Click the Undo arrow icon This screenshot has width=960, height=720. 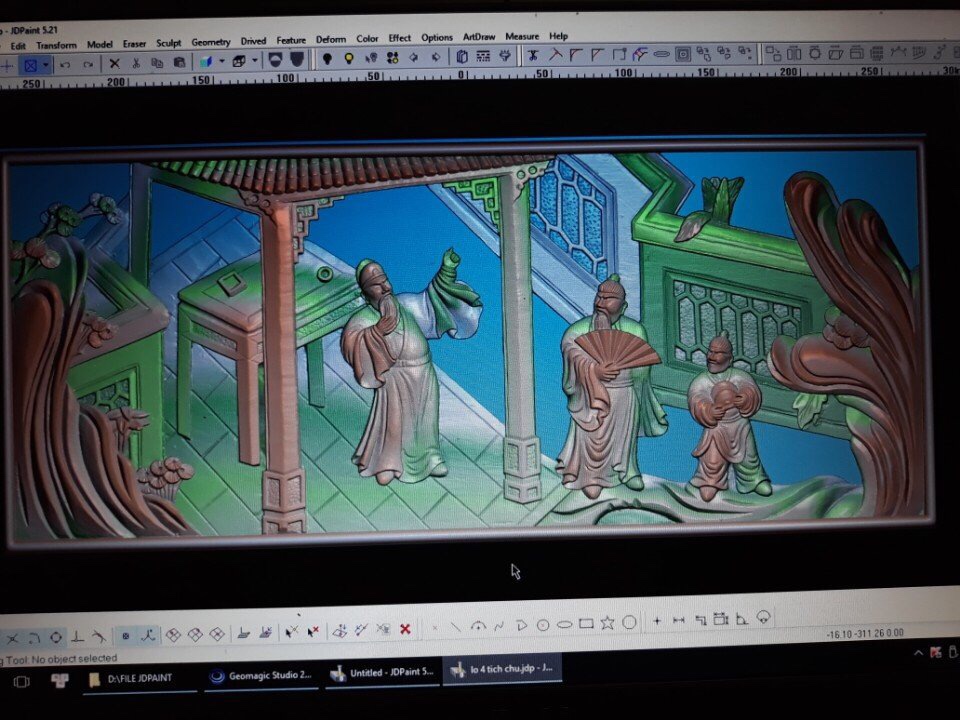tap(66, 64)
